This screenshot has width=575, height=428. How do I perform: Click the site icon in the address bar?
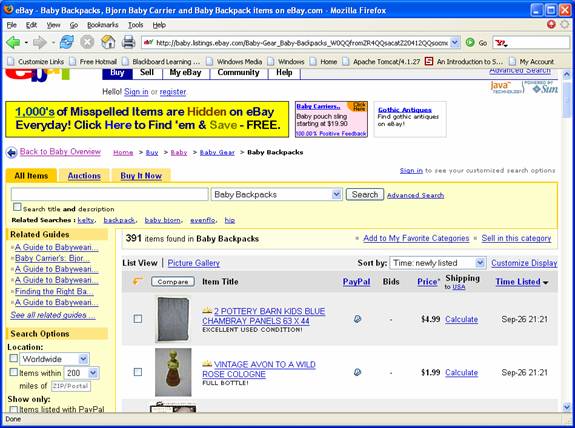149,43
